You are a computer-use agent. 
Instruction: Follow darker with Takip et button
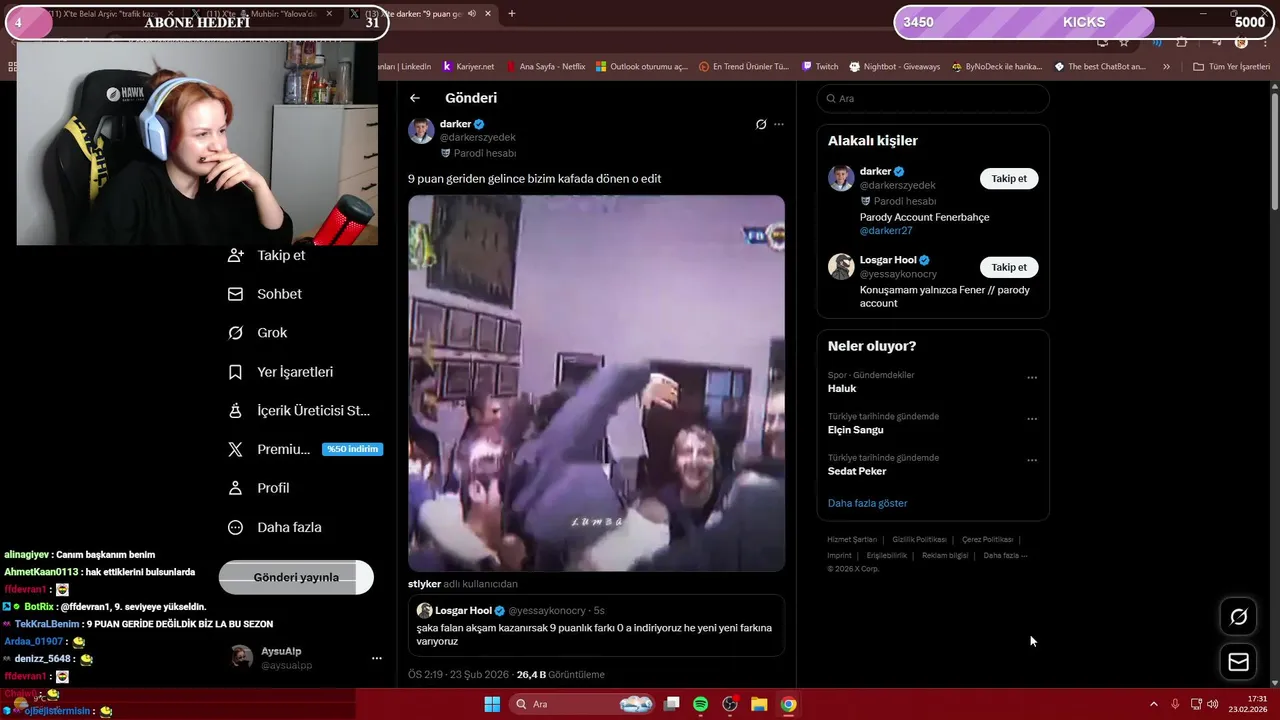[x=1009, y=179]
